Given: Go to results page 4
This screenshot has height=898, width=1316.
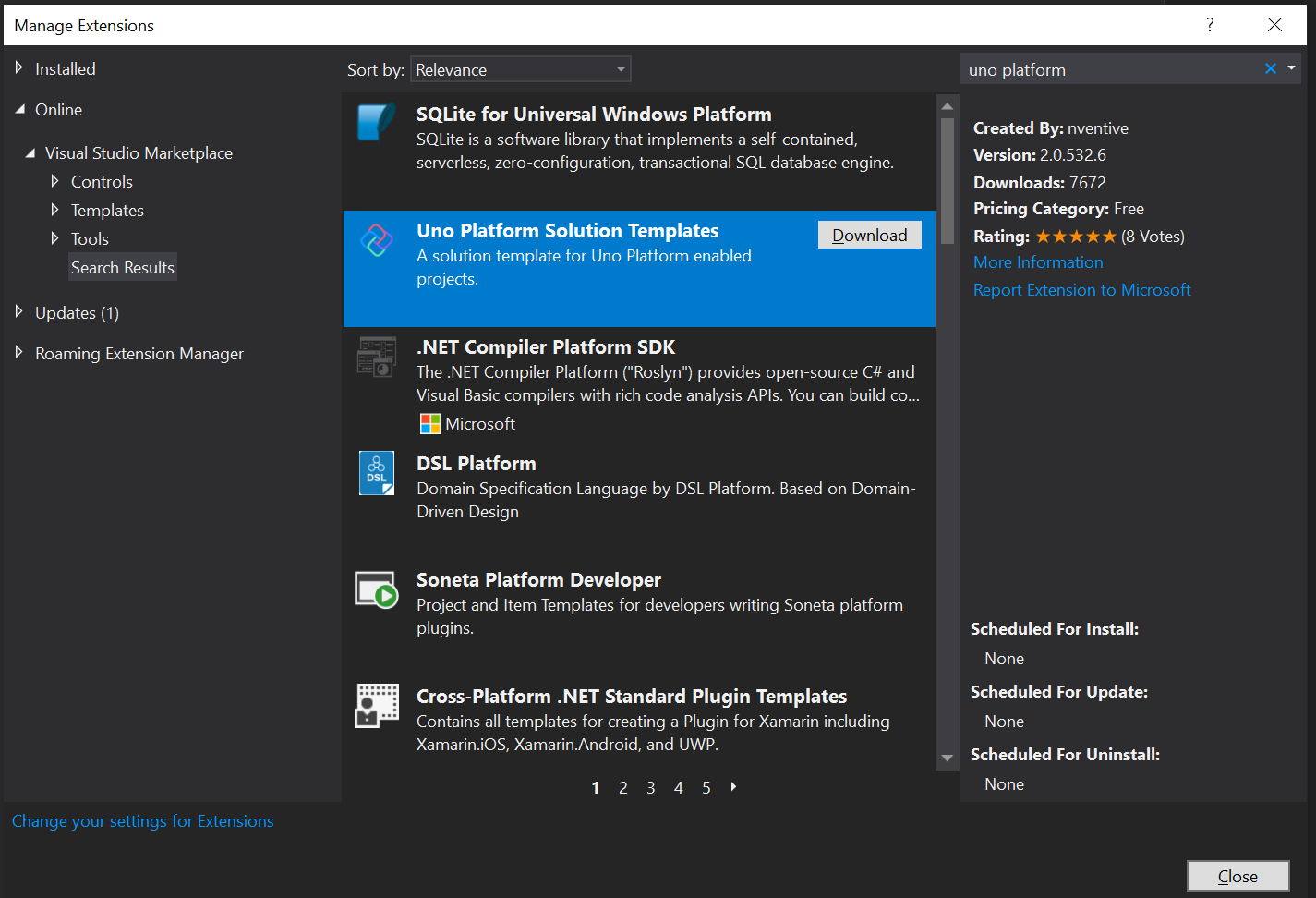Looking at the screenshot, I should click(679, 788).
